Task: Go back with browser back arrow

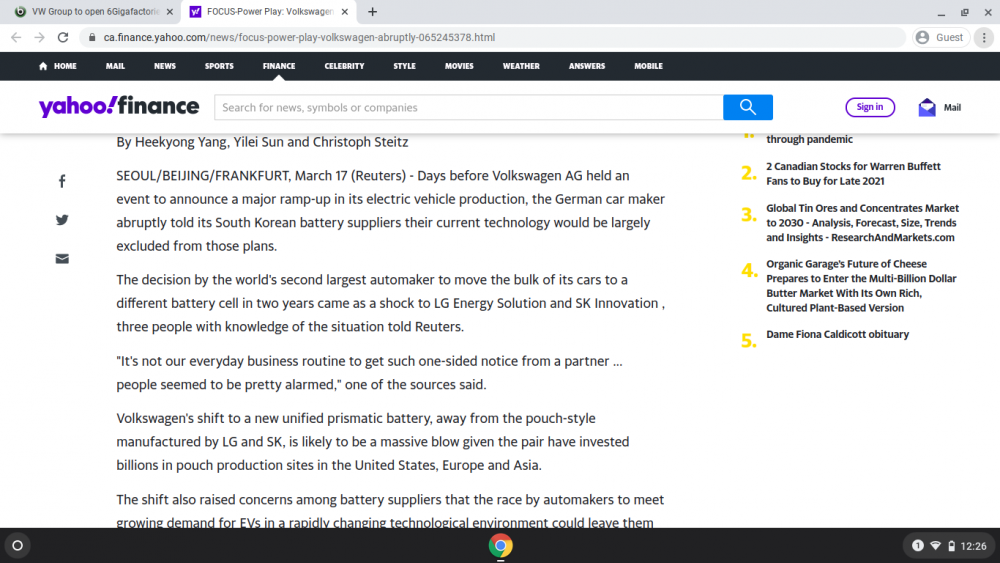Action: (x=16, y=38)
